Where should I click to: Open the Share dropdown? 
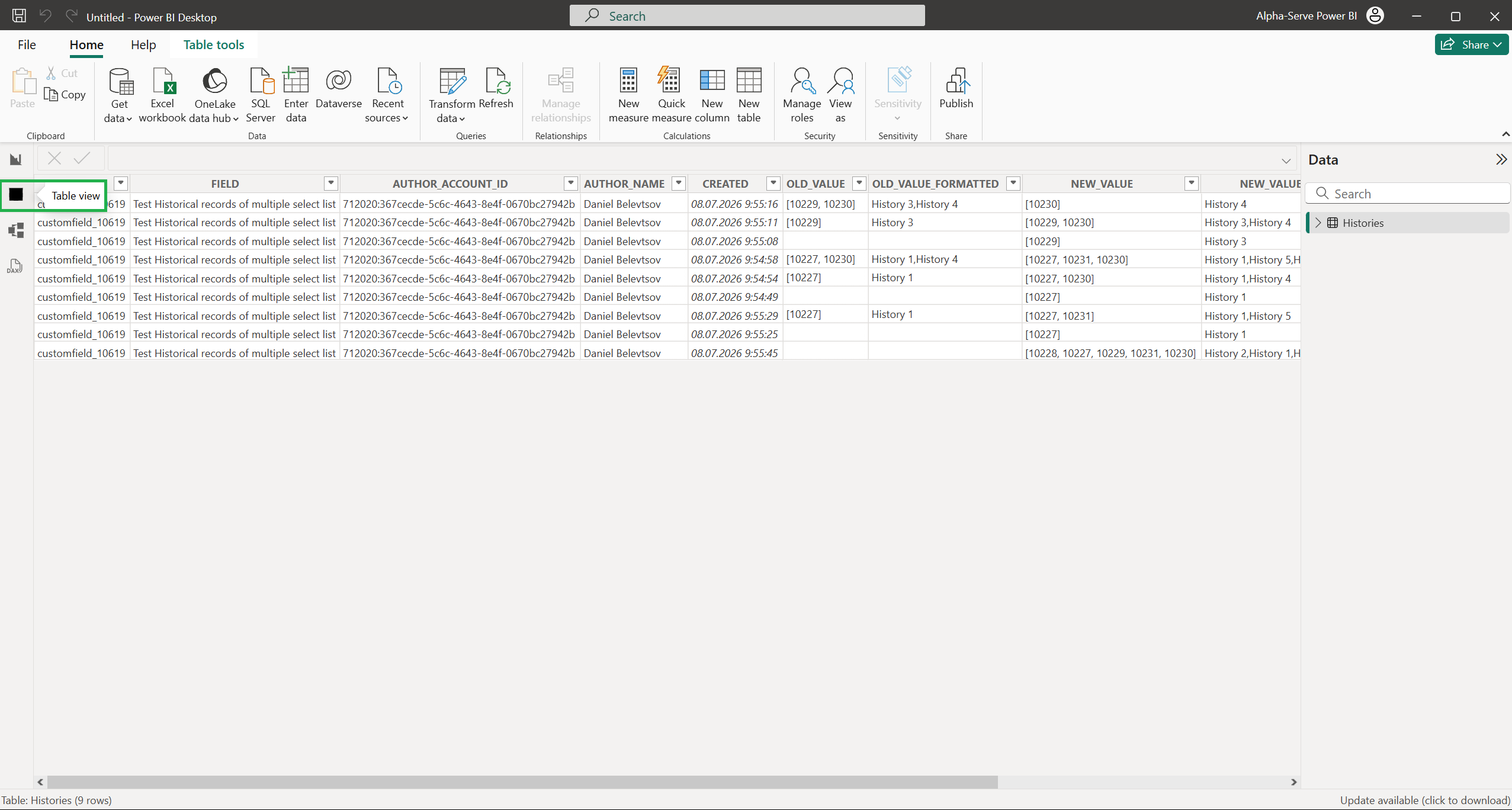(1471, 44)
